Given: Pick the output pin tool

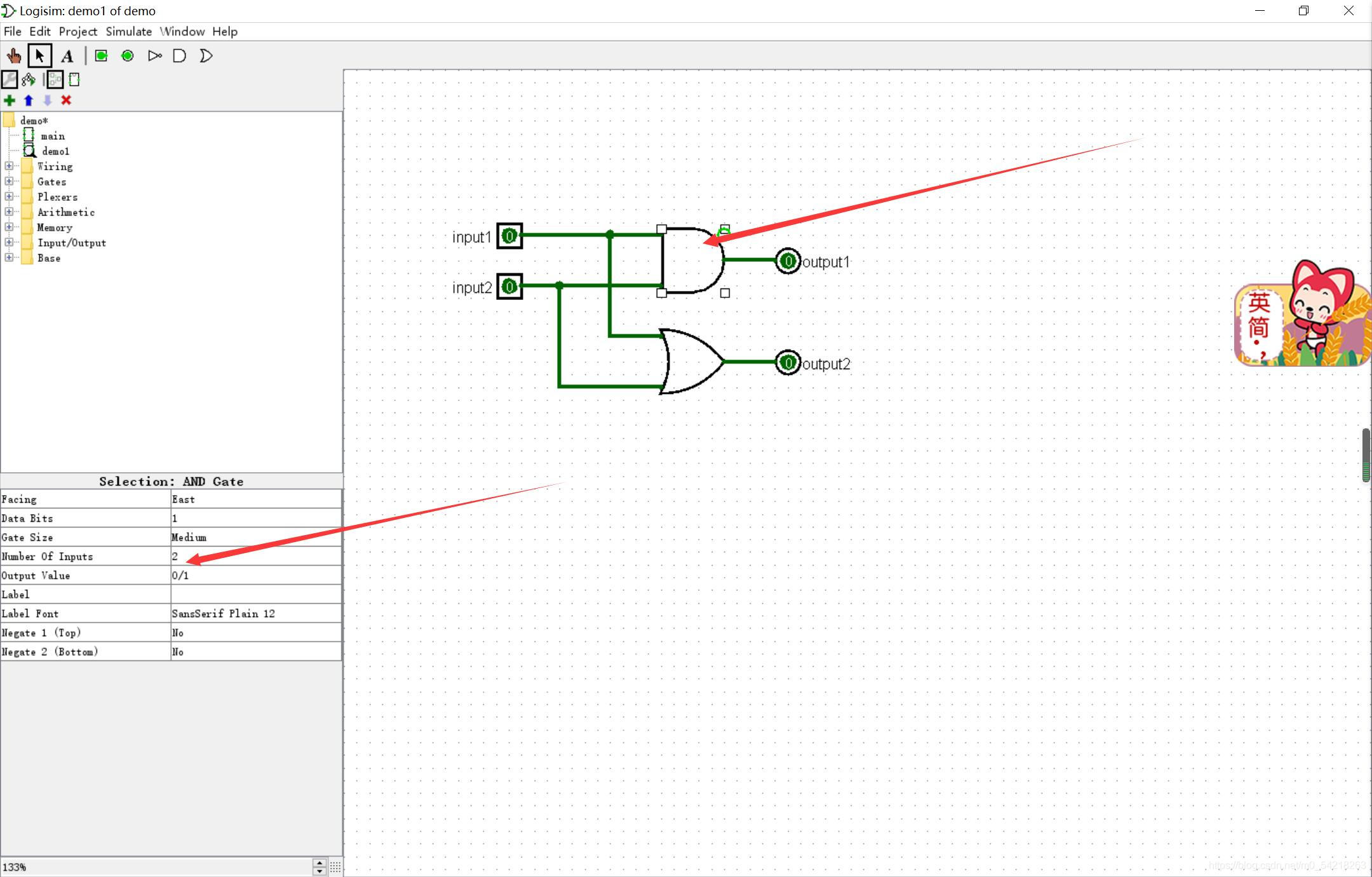Looking at the screenshot, I should (x=128, y=56).
